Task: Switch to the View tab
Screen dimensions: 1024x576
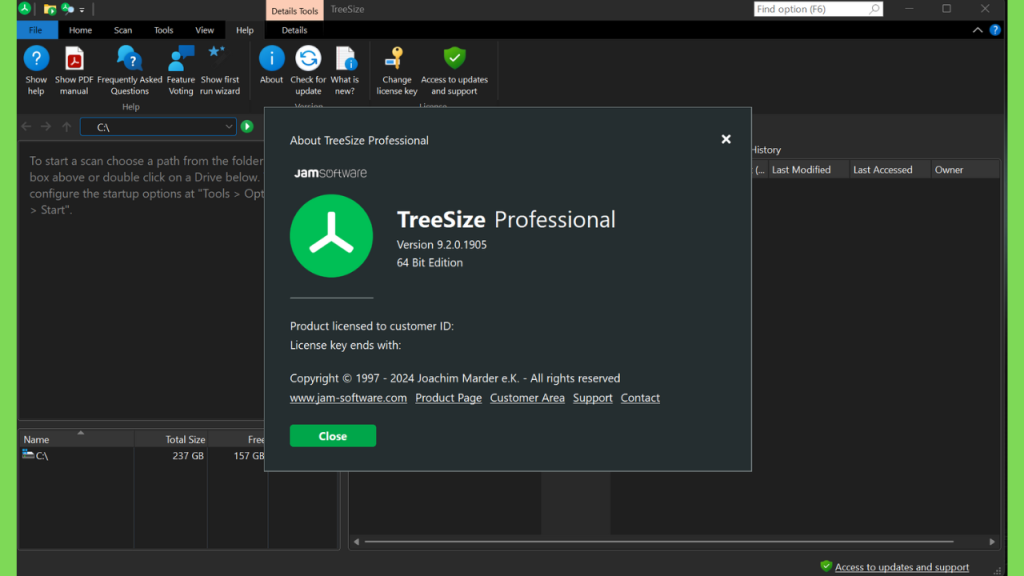Action: 204,30
